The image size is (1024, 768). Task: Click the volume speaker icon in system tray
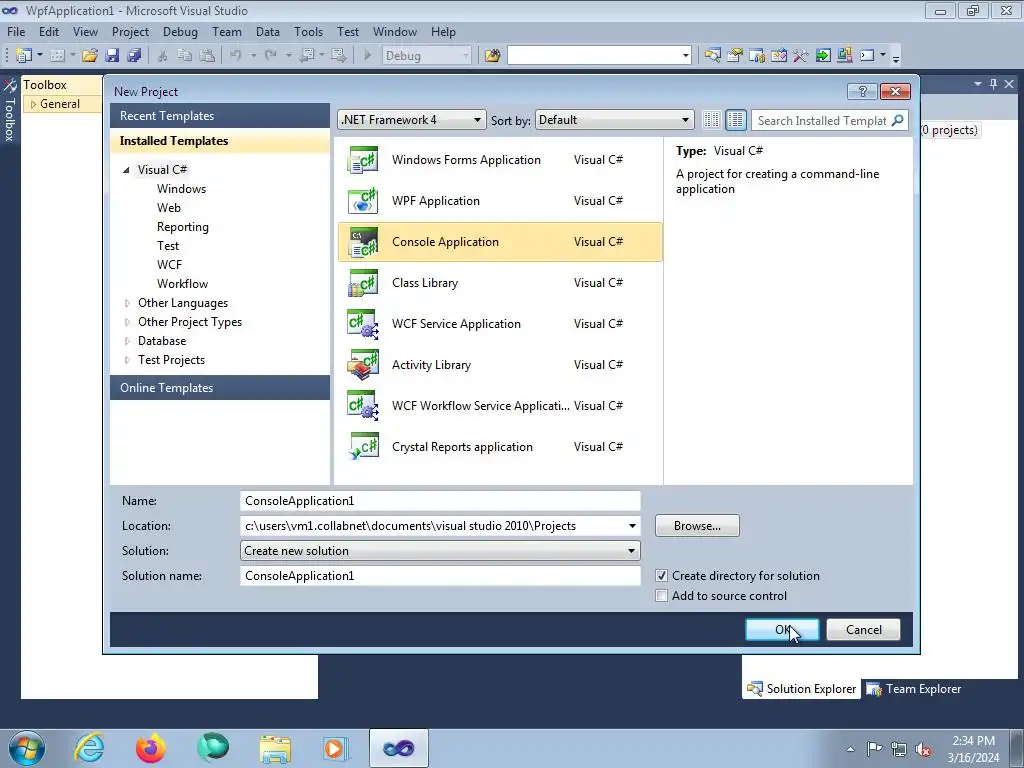tap(923, 749)
